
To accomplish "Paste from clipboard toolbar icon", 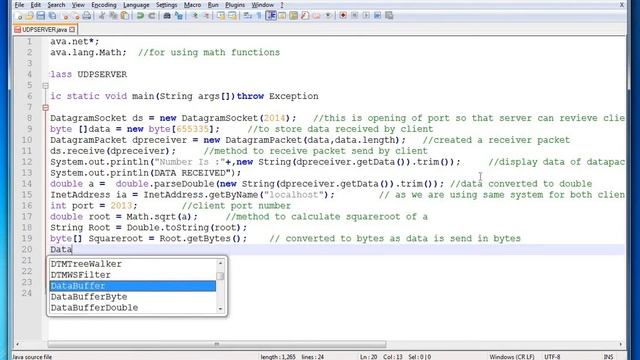I will (125, 16).
